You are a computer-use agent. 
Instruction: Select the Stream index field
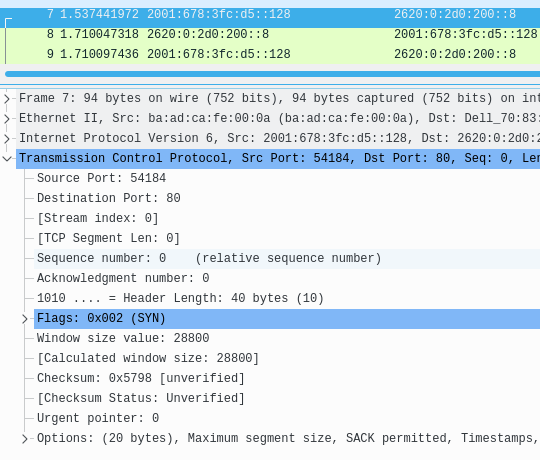[97, 218]
